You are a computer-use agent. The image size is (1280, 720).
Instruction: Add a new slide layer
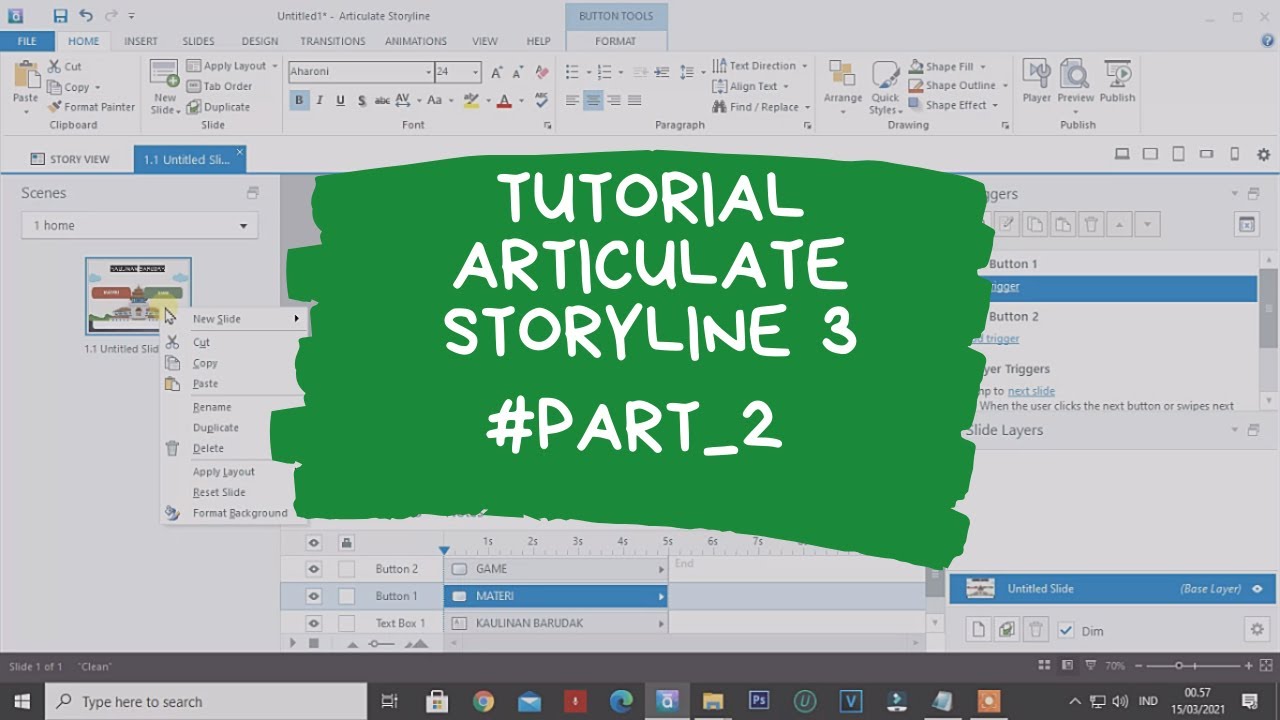click(979, 630)
